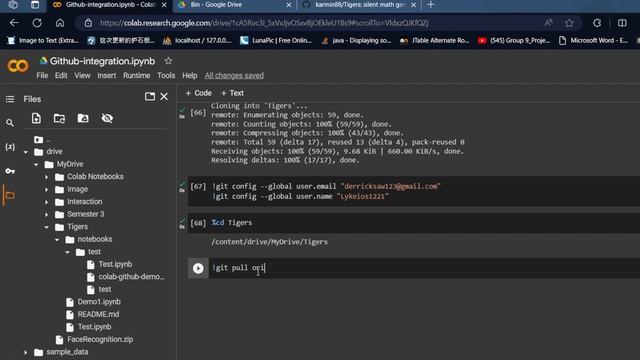Image resolution: width=640 pixels, height=360 pixels.
Task: Add a new Code cell
Action: pos(199,93)
